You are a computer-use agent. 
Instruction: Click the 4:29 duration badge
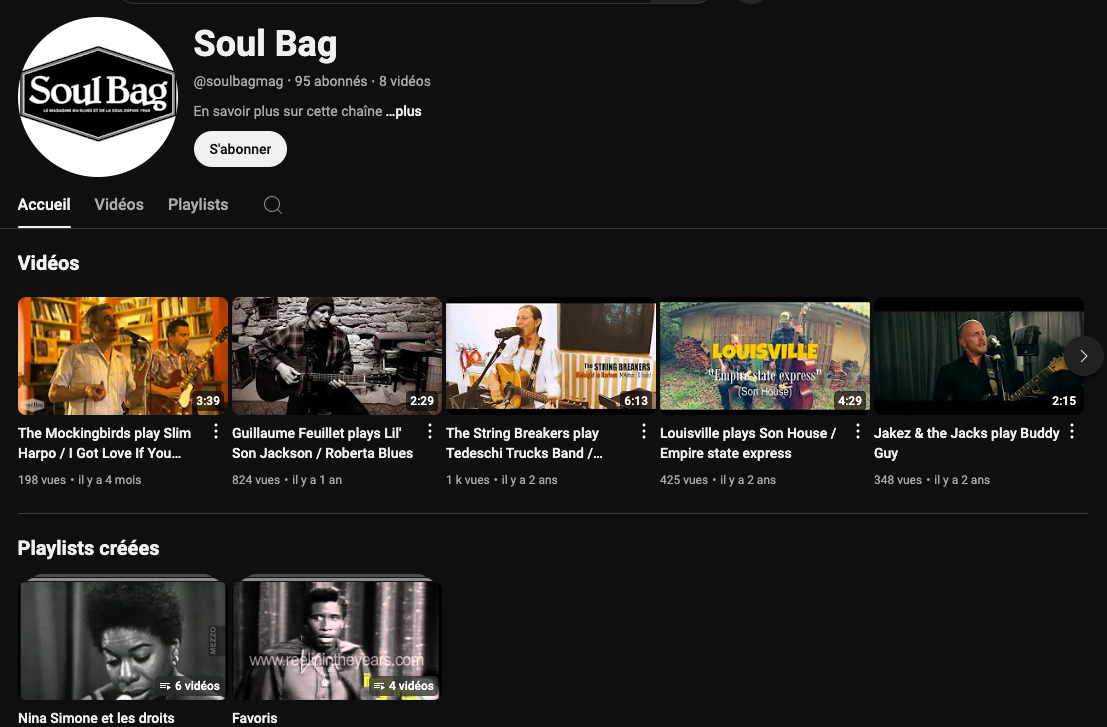(849, 400)
